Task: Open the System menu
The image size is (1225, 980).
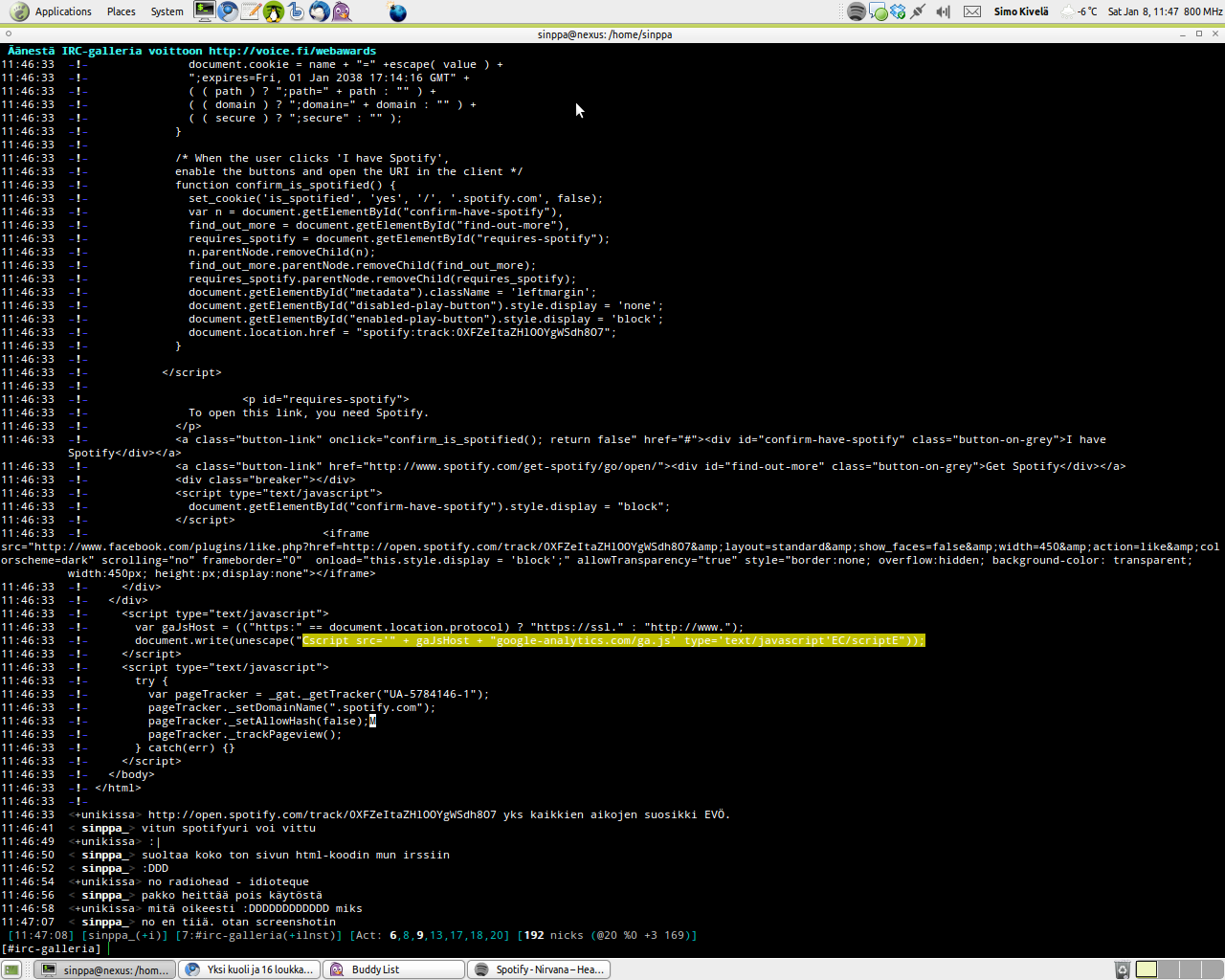Action: coord(167,11)
